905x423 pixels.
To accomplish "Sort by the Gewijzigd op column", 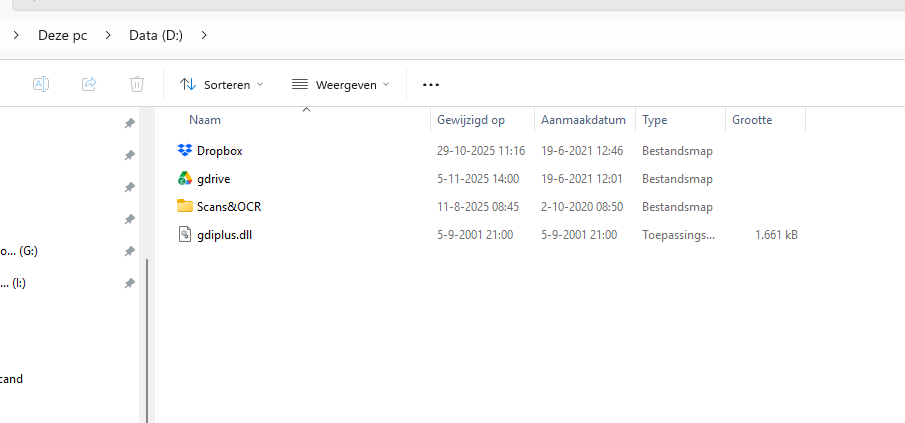I will pos(471,120).
